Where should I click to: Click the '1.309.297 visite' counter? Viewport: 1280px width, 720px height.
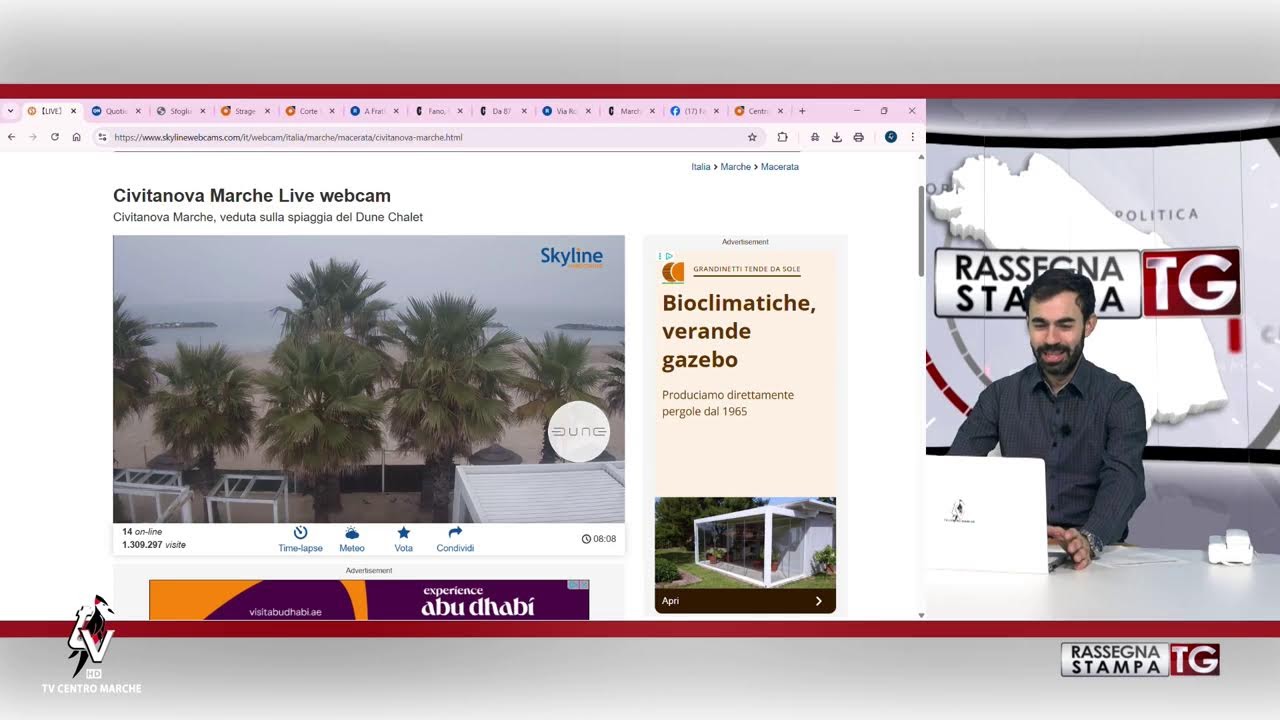point(154,545)
